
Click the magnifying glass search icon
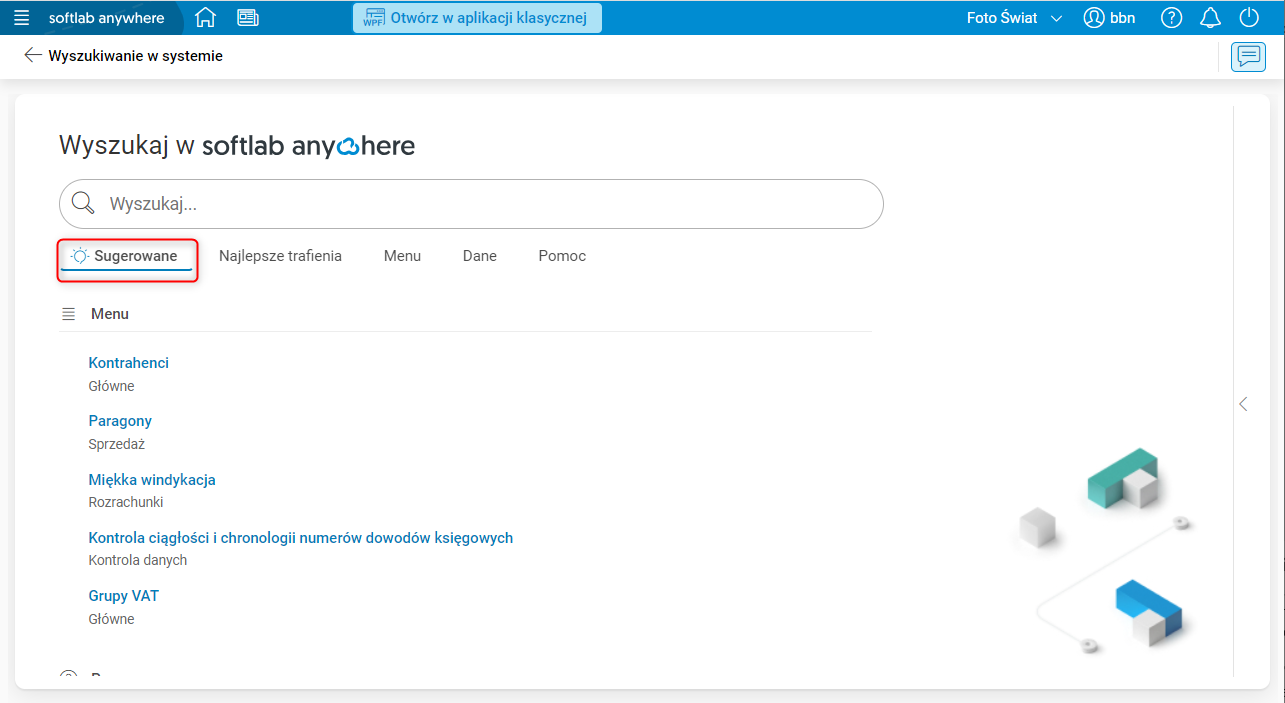tap(83, 204)
